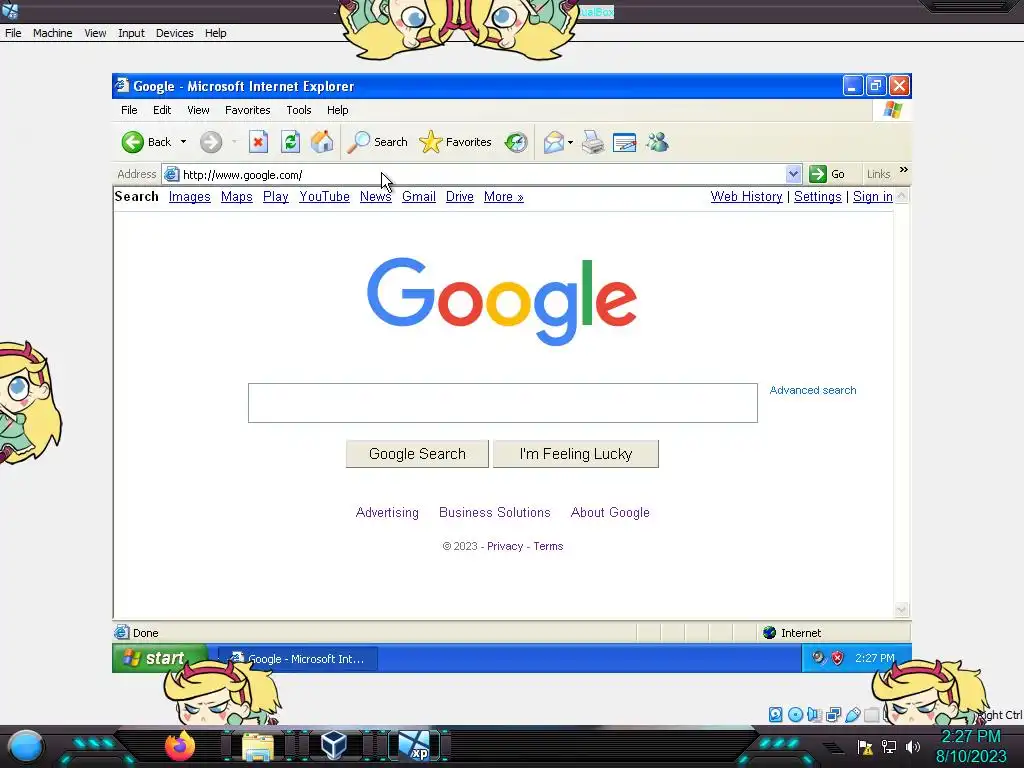Open the IE File menu
Image resolution: width=1024 pixels, height=768 pixels.
129,110
